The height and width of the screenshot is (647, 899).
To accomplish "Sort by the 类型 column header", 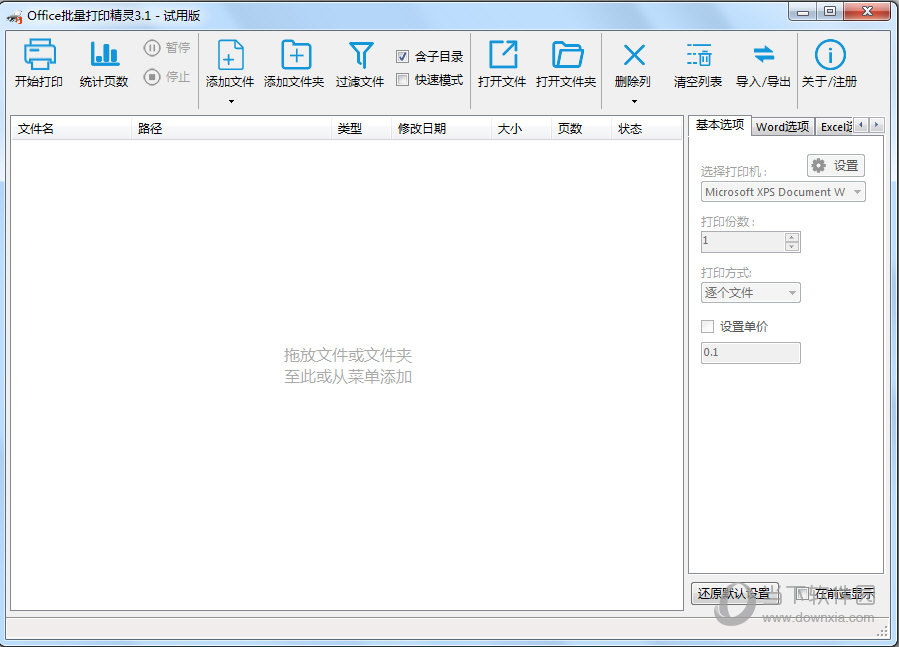I will tap(362, 128).
